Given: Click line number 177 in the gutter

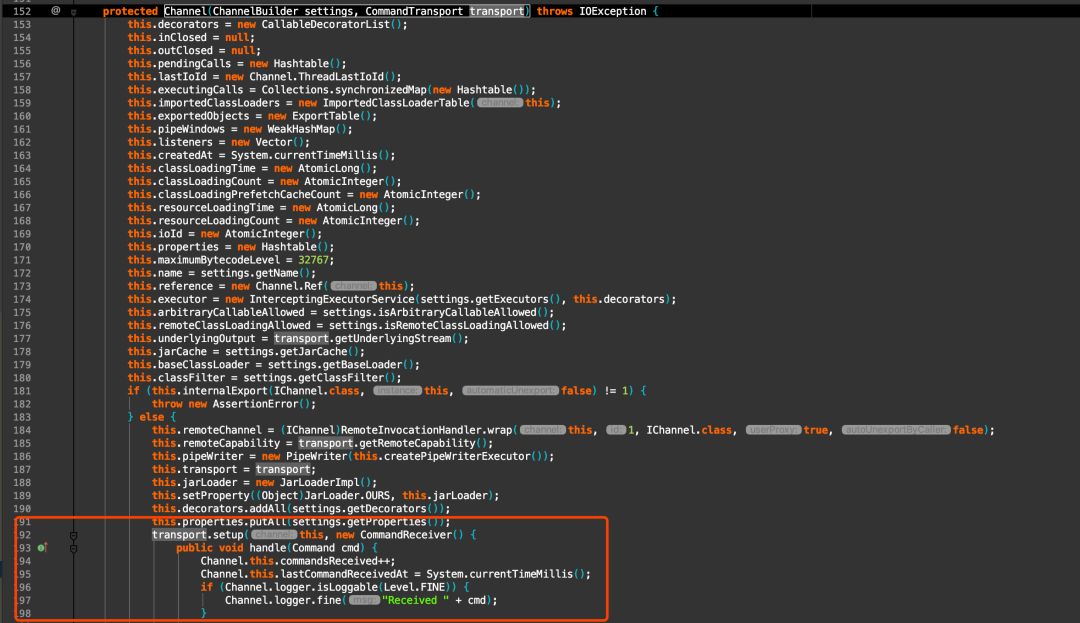Looking at the screenshot, I should pyautogui.click(x=22, y=339).
